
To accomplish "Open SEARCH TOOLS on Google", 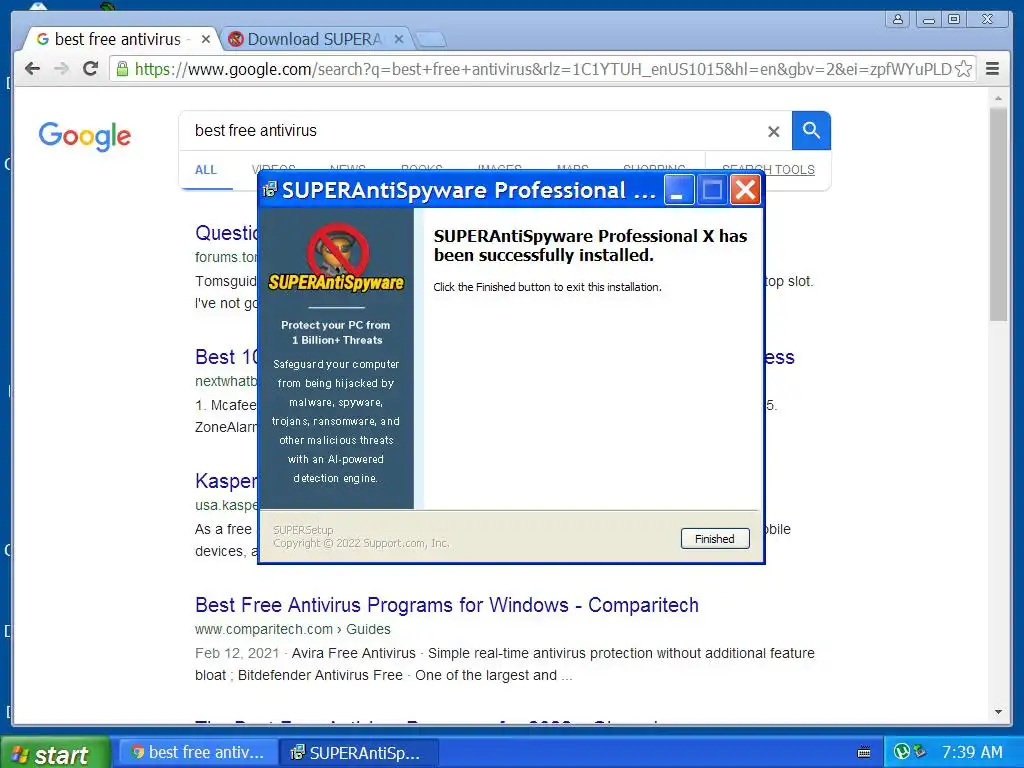I will [x=768, y=170].
